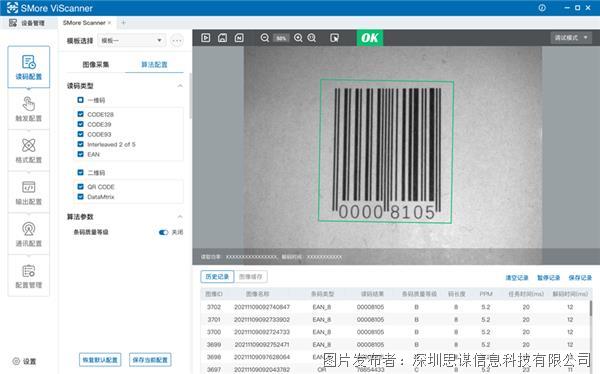Open the 调试模式 mode dropdown
The width and height of the screenshot is (600, 374).
pos(571,38)
